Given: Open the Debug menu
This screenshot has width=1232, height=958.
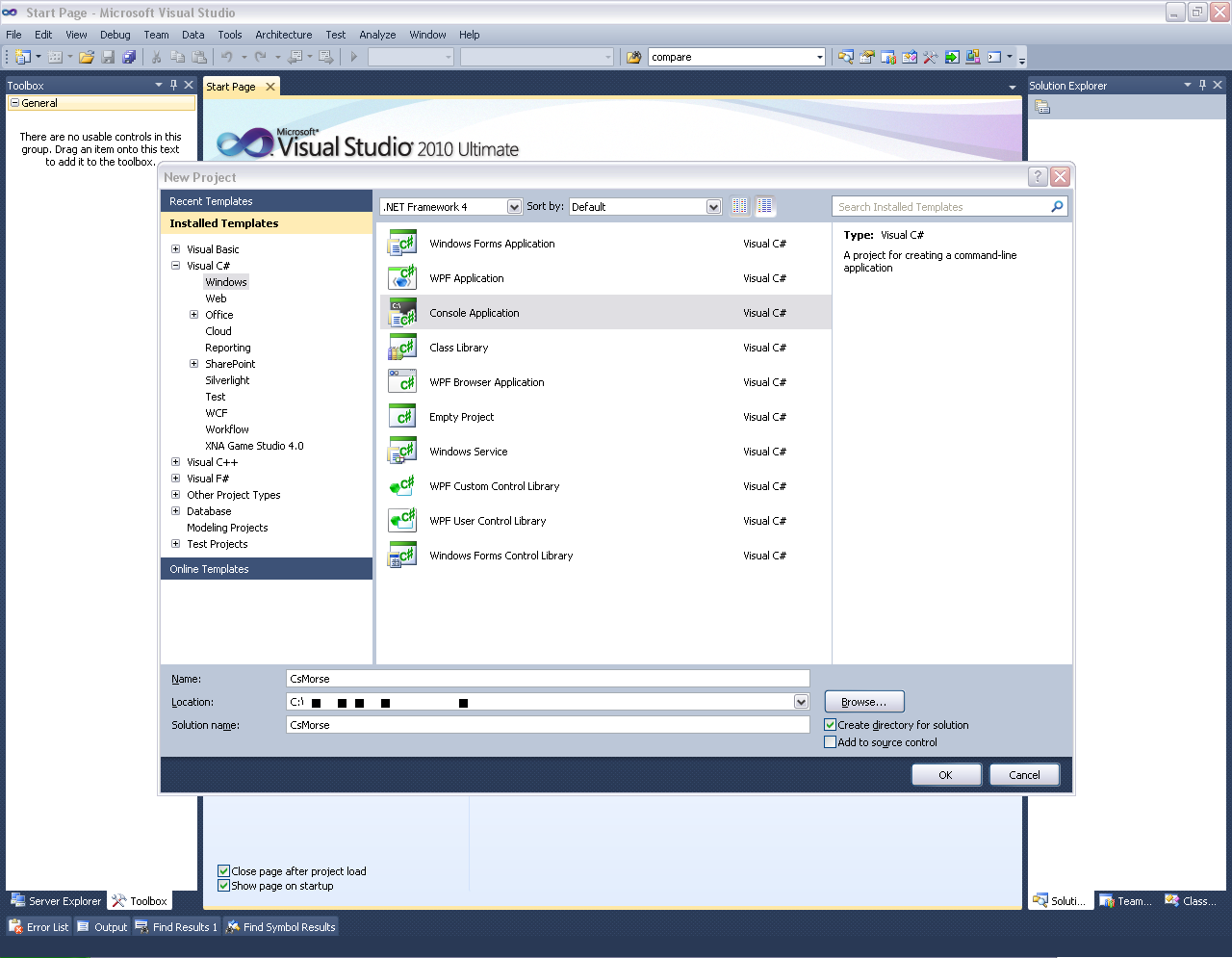Looking at the screenshot, I should click(115, 35).
